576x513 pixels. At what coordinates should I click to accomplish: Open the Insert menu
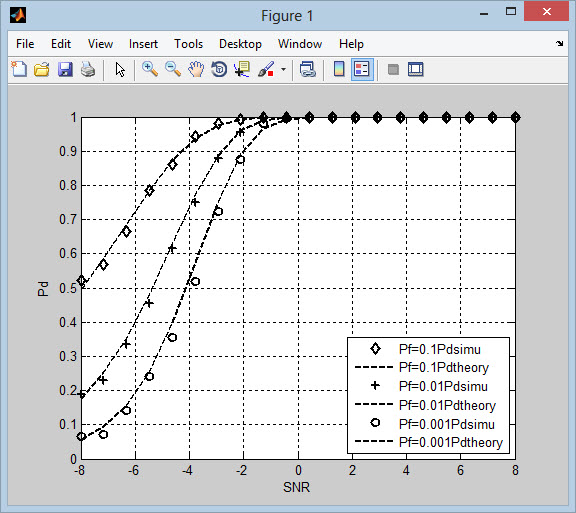[x=143, y=44]
